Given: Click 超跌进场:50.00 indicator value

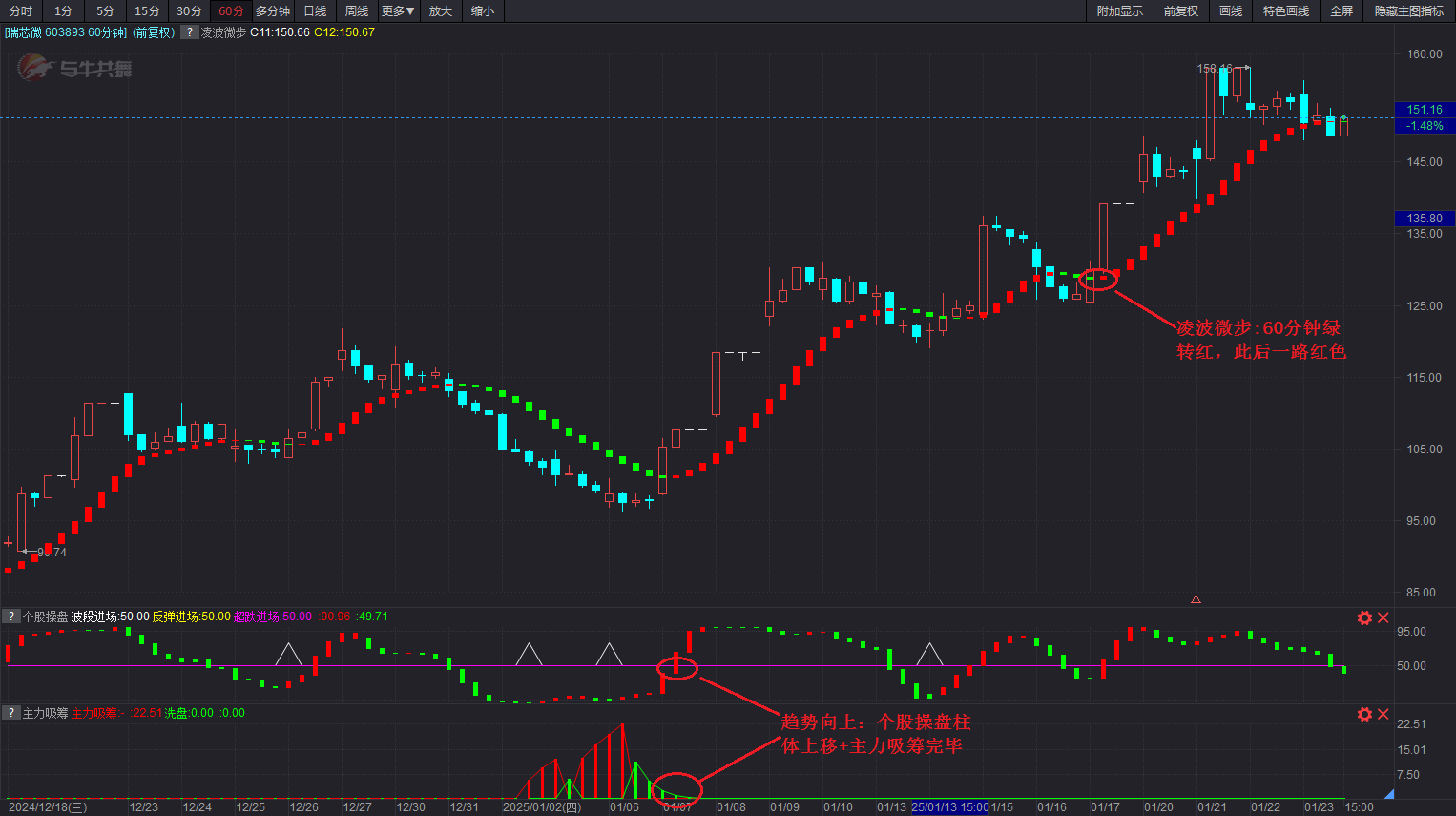Looking at the screenshot, I should (x=273, y=617).
